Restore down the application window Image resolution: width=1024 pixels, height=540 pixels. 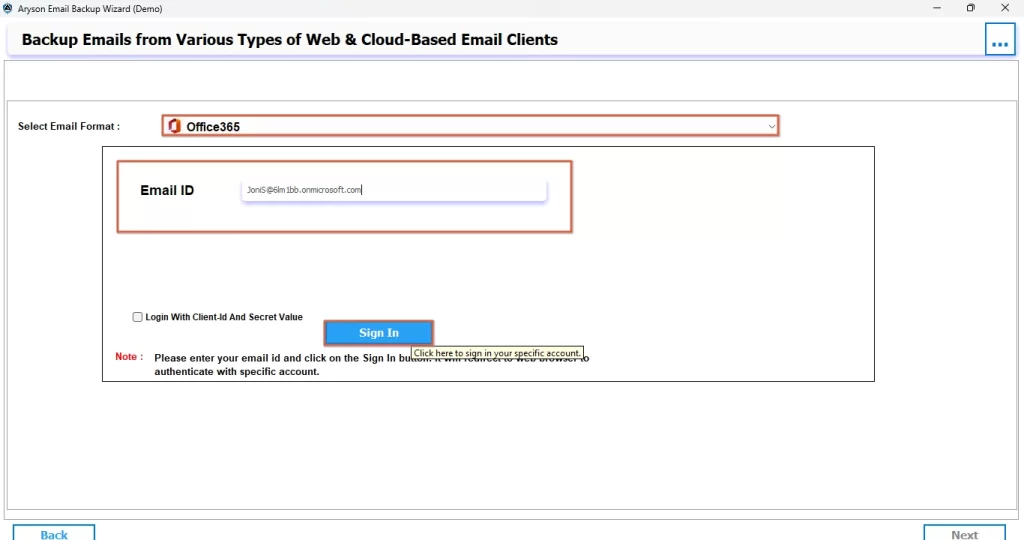coord(970,8)
